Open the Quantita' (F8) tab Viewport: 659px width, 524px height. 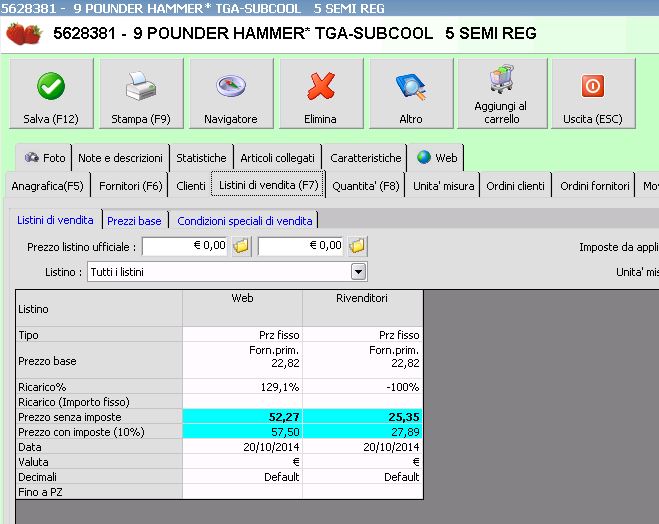[366, 186]
